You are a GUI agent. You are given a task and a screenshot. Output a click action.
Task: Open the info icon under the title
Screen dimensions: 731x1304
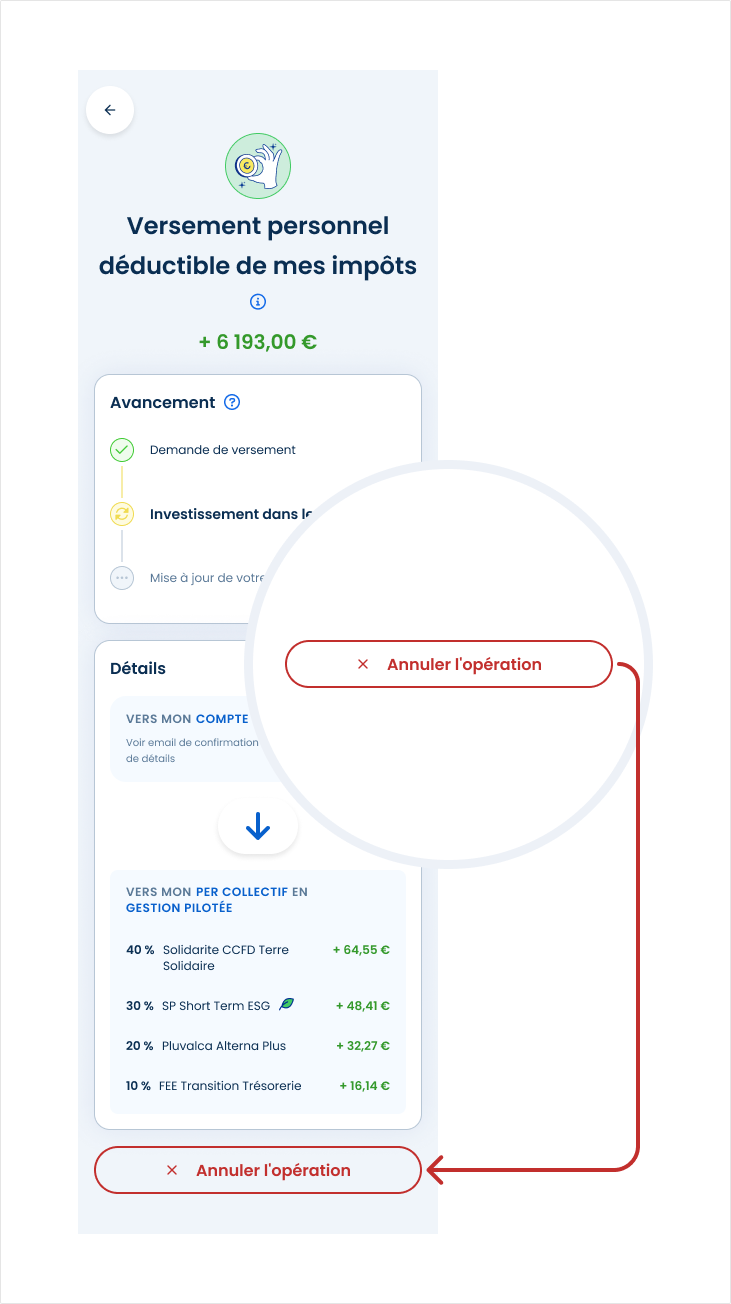coord(258,301)
